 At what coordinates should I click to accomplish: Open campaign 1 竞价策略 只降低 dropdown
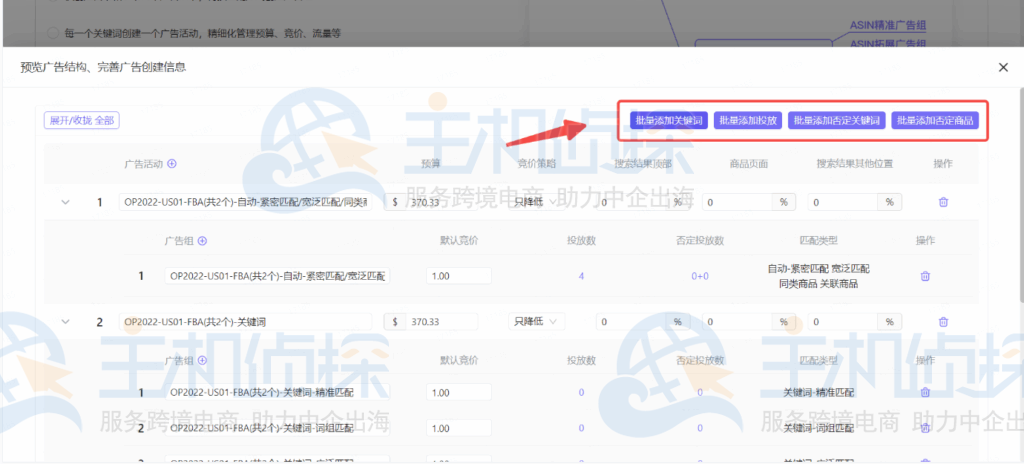coord(536,203)
